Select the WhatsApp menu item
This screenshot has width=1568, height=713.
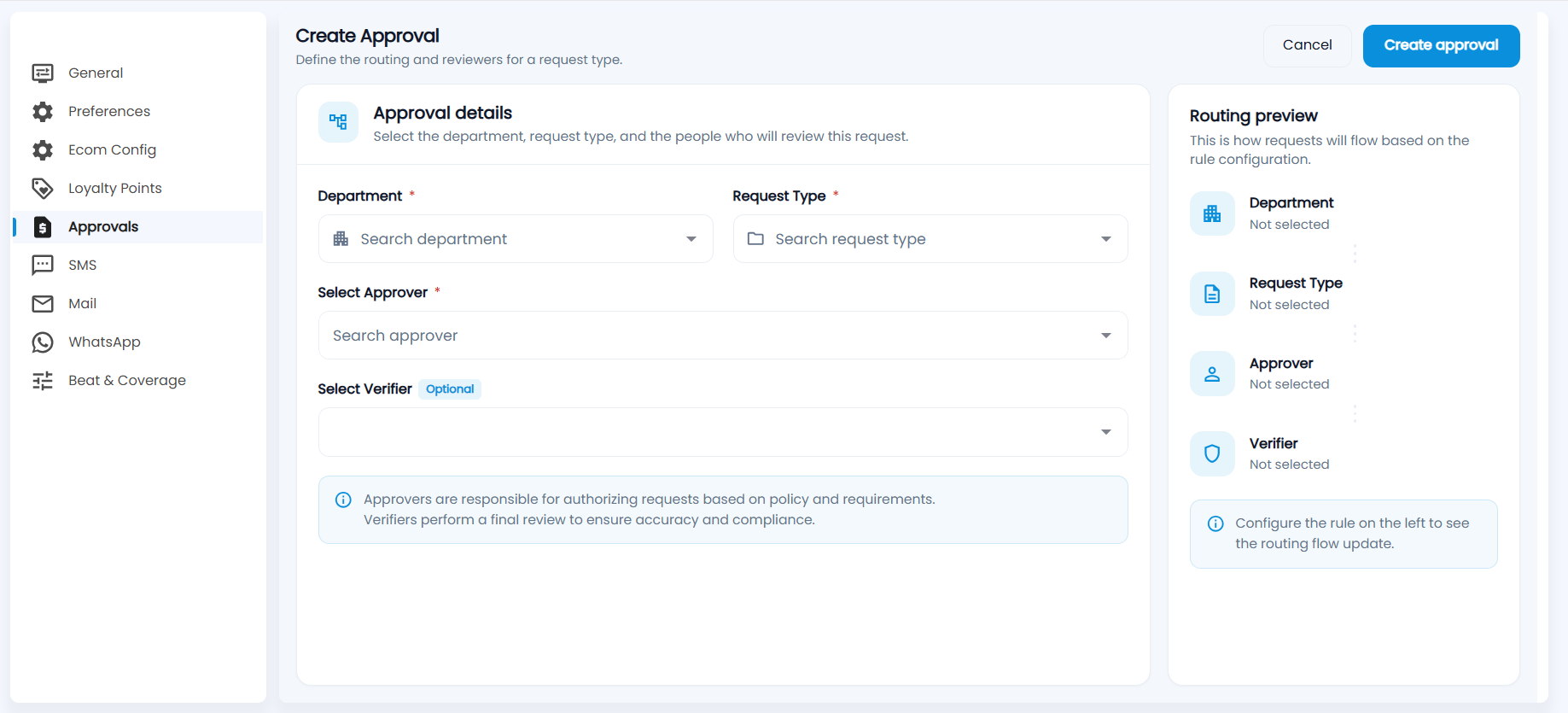[x=138, y=342]
